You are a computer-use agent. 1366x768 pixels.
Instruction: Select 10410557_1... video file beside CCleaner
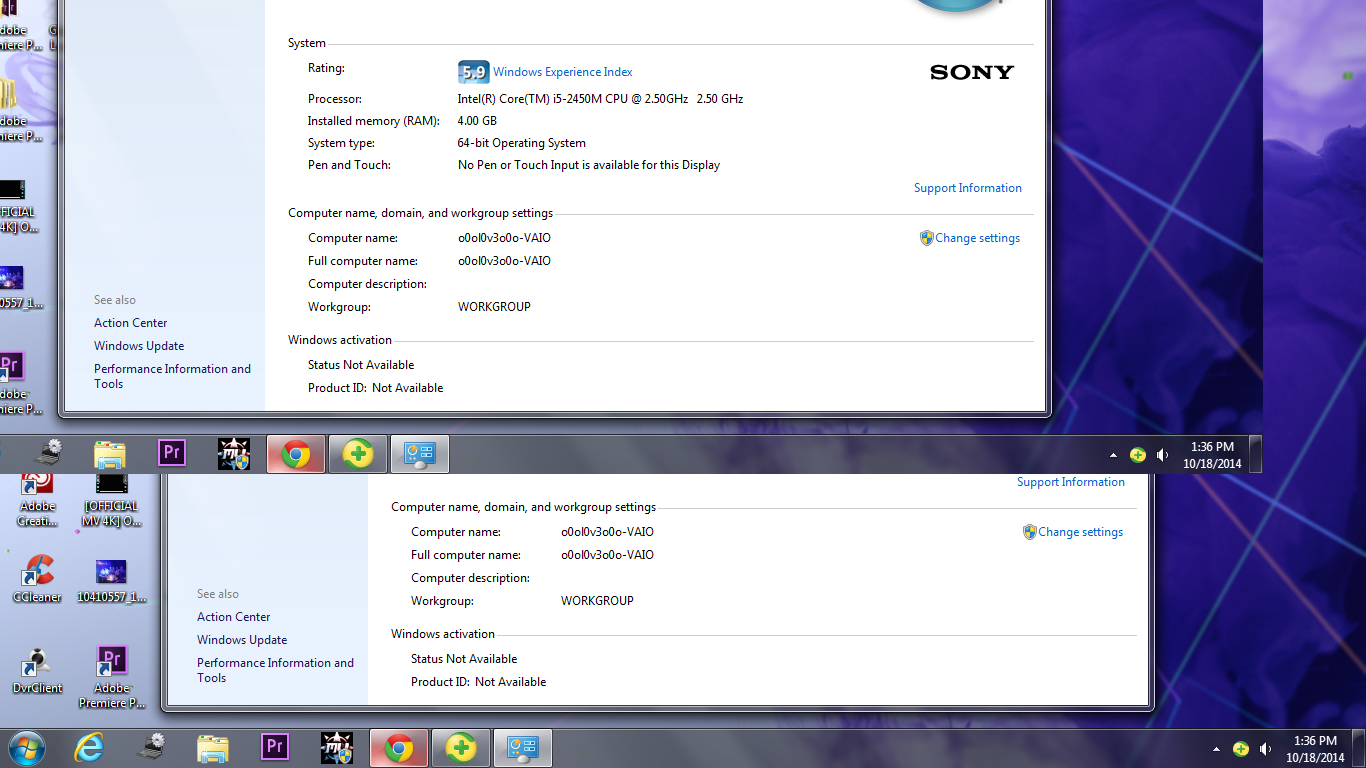tap(111, 581)
